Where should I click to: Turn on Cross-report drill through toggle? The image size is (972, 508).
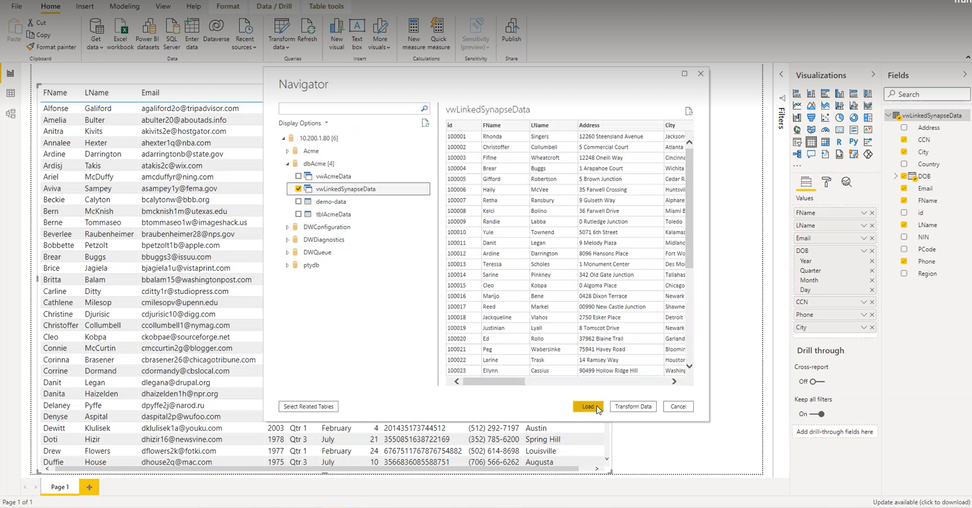(x=816, y=381)
